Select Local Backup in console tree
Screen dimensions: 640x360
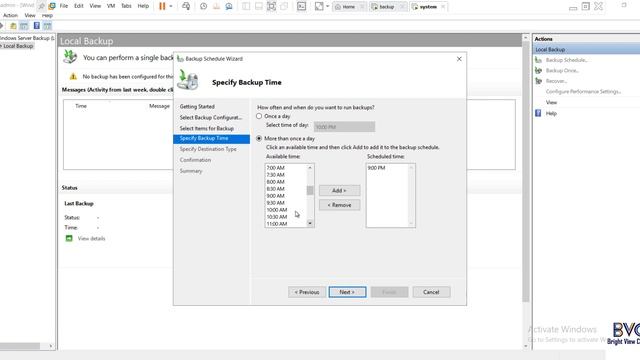(18, 46)
